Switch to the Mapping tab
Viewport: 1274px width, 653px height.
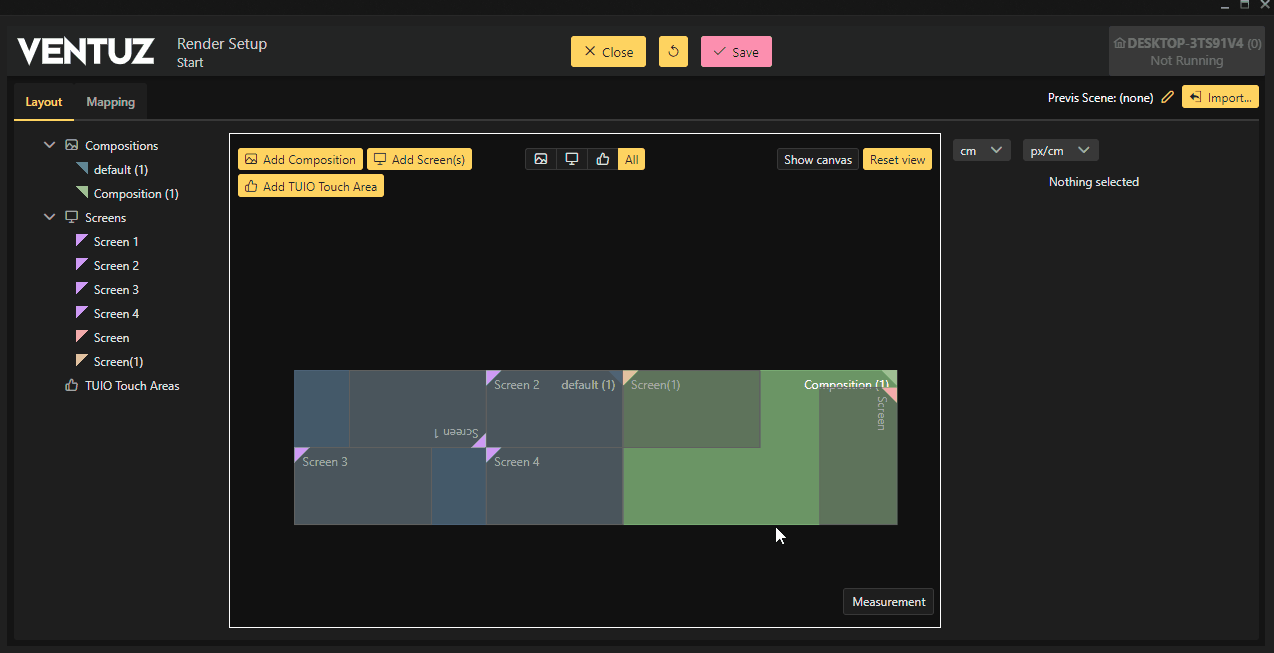click(x=110, y=102)
